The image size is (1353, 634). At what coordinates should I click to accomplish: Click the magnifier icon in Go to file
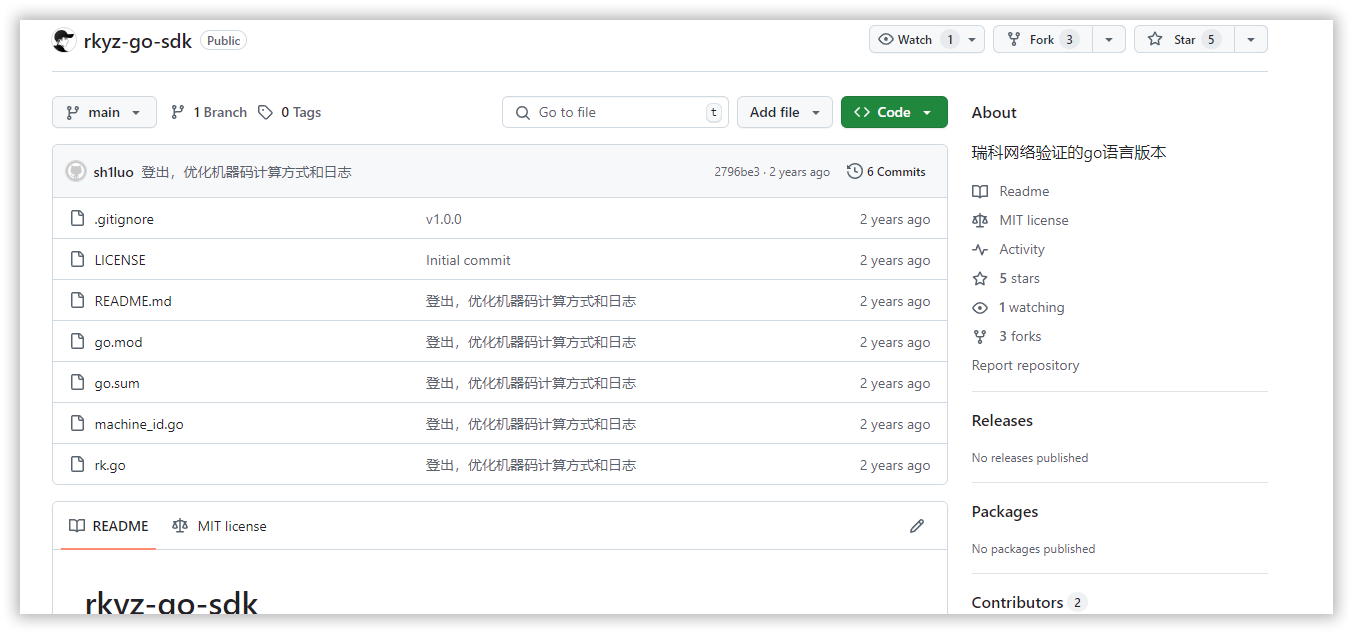(523, 113)
